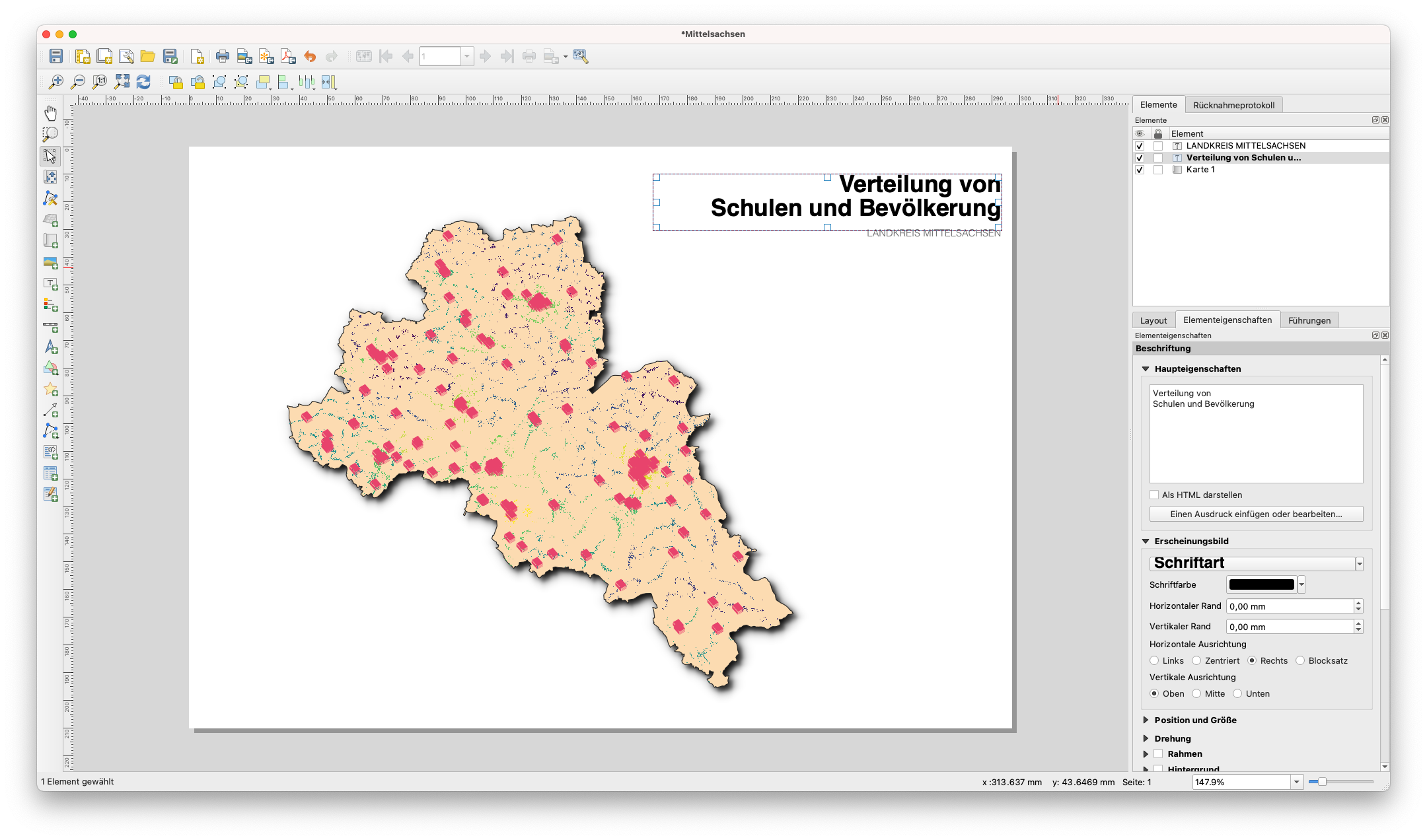Select the Add attribute table tool
This screenshot has width=1427, height=840.
[50, 473]
